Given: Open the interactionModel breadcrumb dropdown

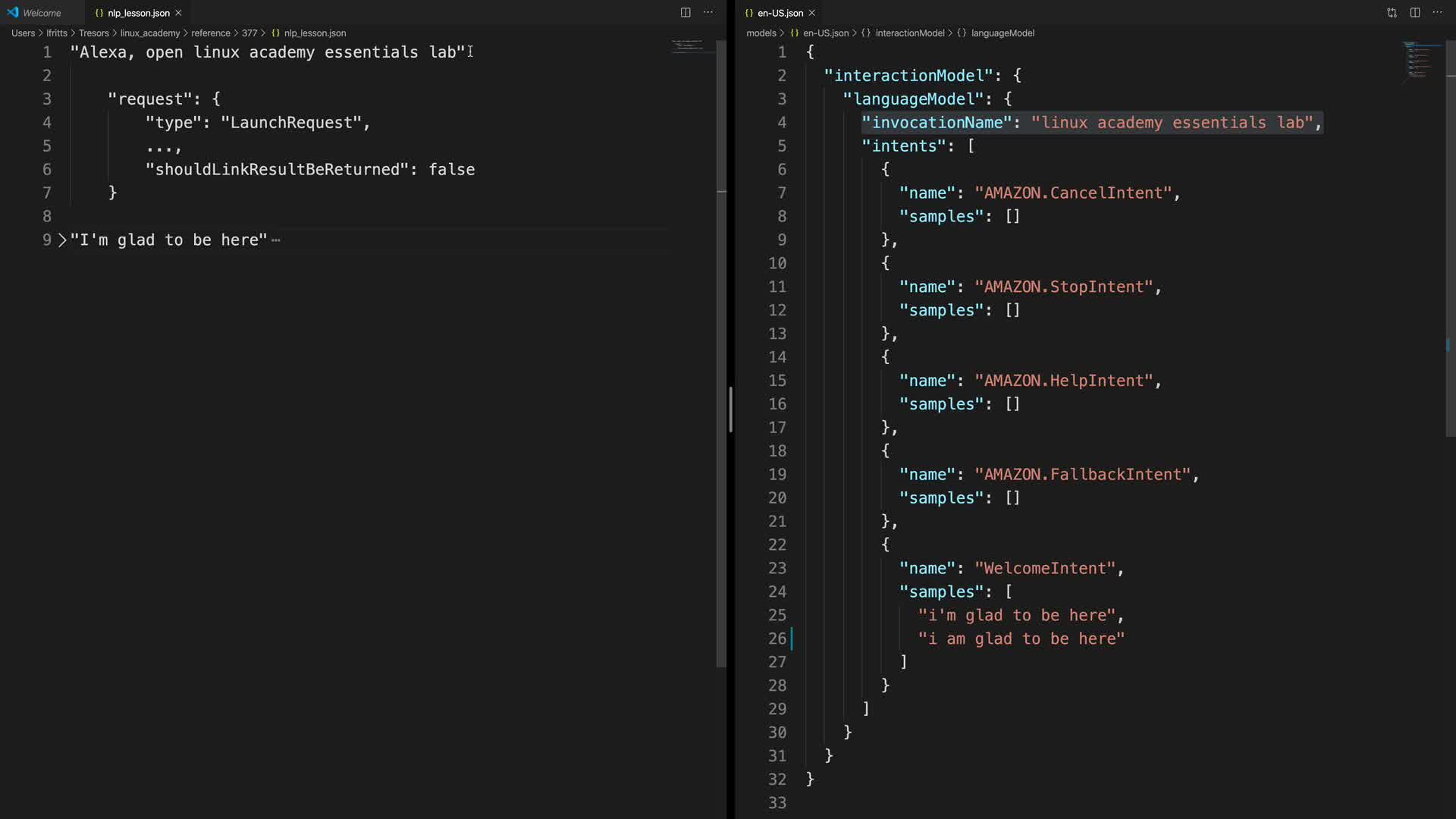Looking at the screenshot, I should pyautogui.click(x=909, y=33).
